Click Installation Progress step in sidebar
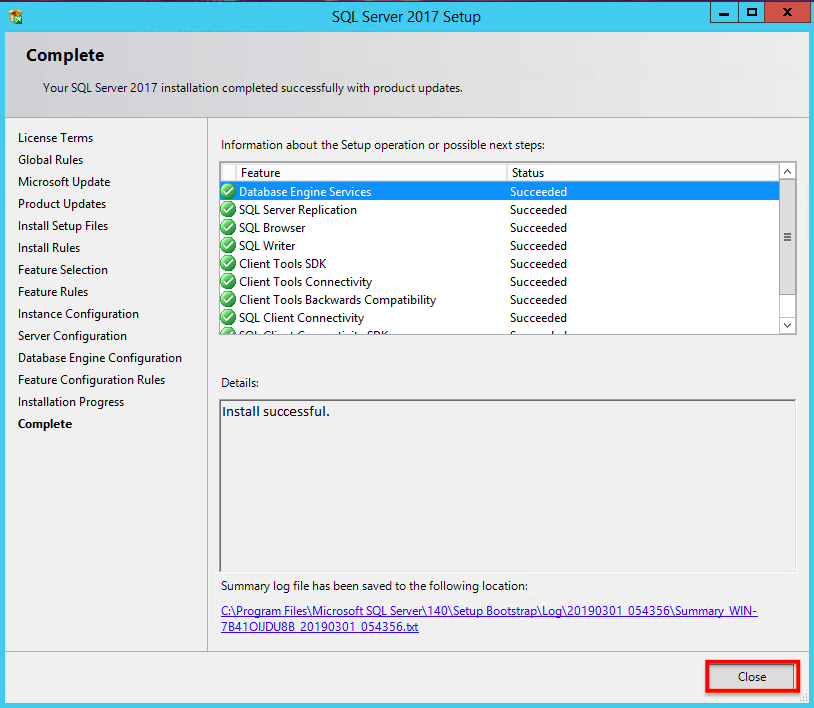Viewport: 814px width, 708px height. point(71,402)
